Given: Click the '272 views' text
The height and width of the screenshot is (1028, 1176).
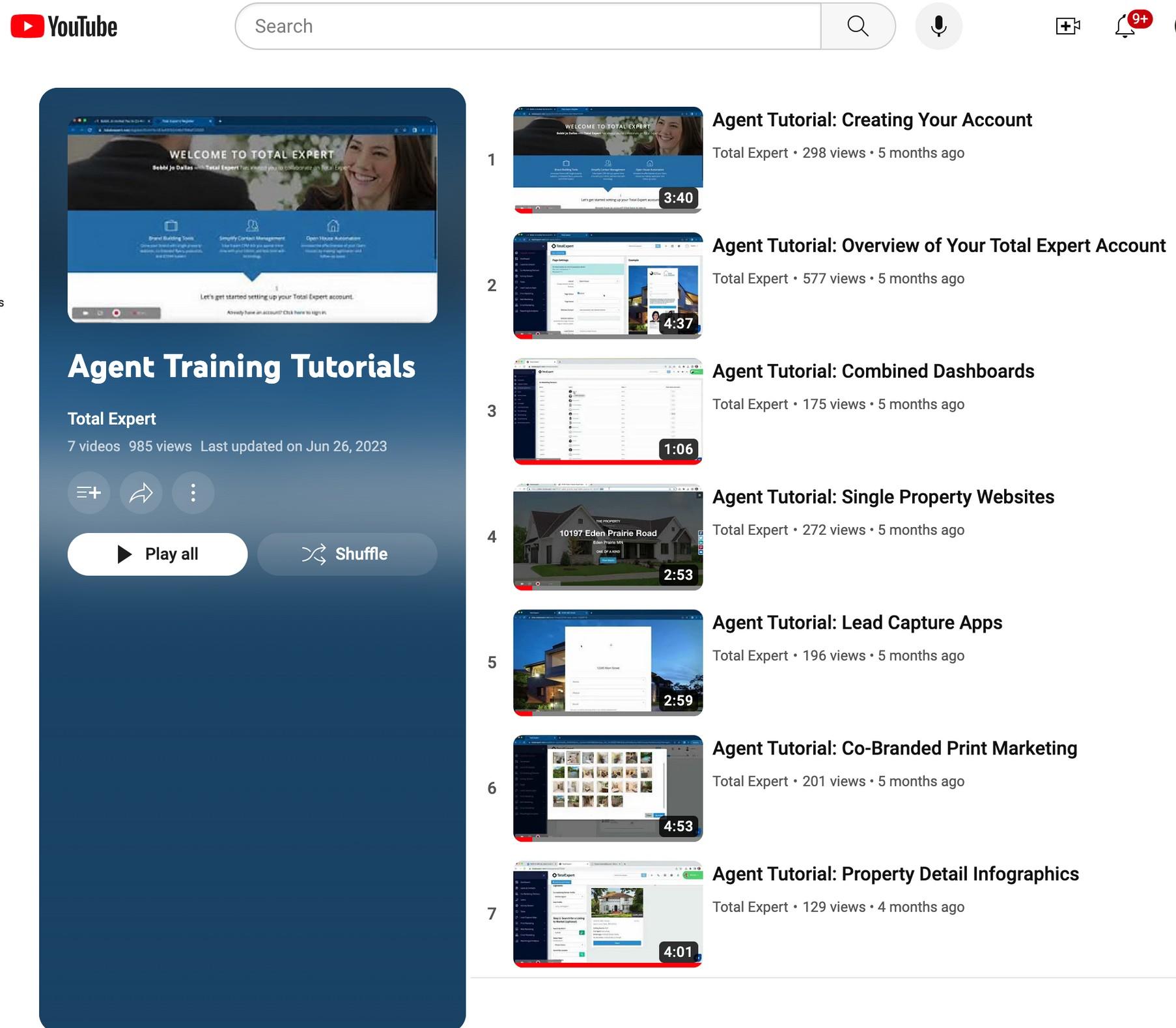Looking at the screenshot, I should click(834, 530).
